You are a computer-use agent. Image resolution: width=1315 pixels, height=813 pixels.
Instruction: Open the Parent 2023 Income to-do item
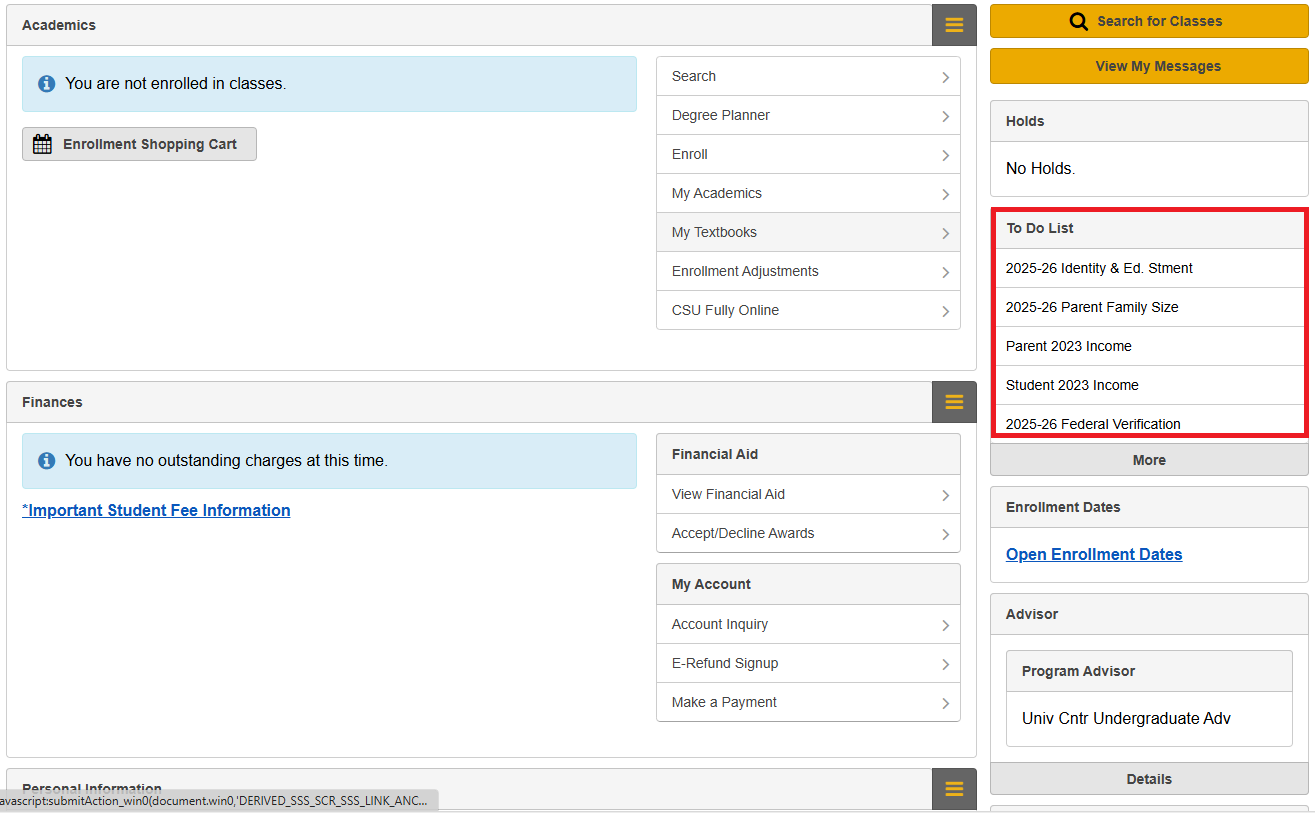coord(1069,346)
